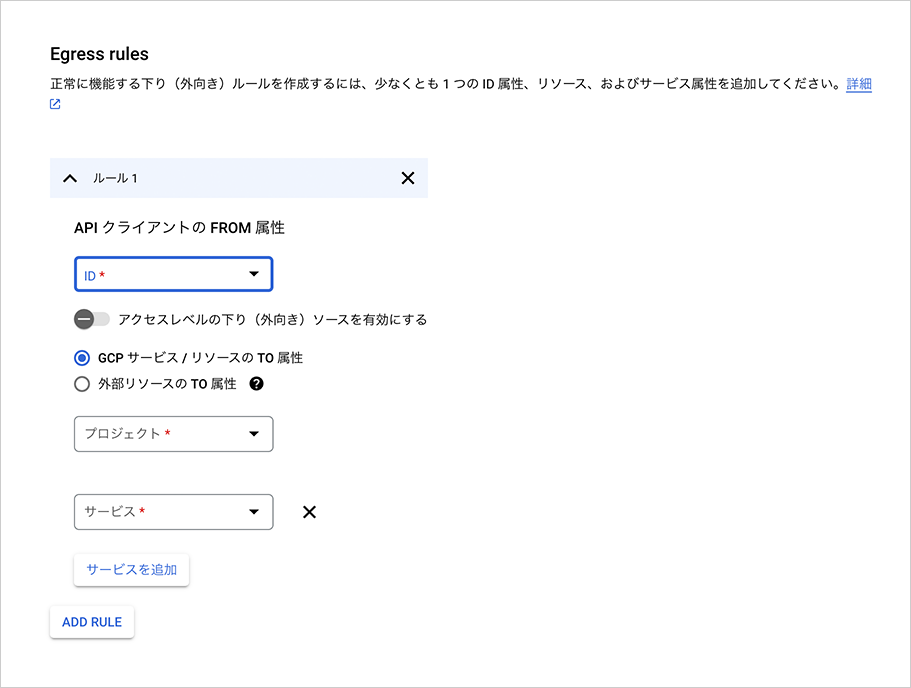Click the アクセスレベルの下り（外向き）ソースを有効にする label text
The image size is (911, 688).
click(x=272, y=320)
